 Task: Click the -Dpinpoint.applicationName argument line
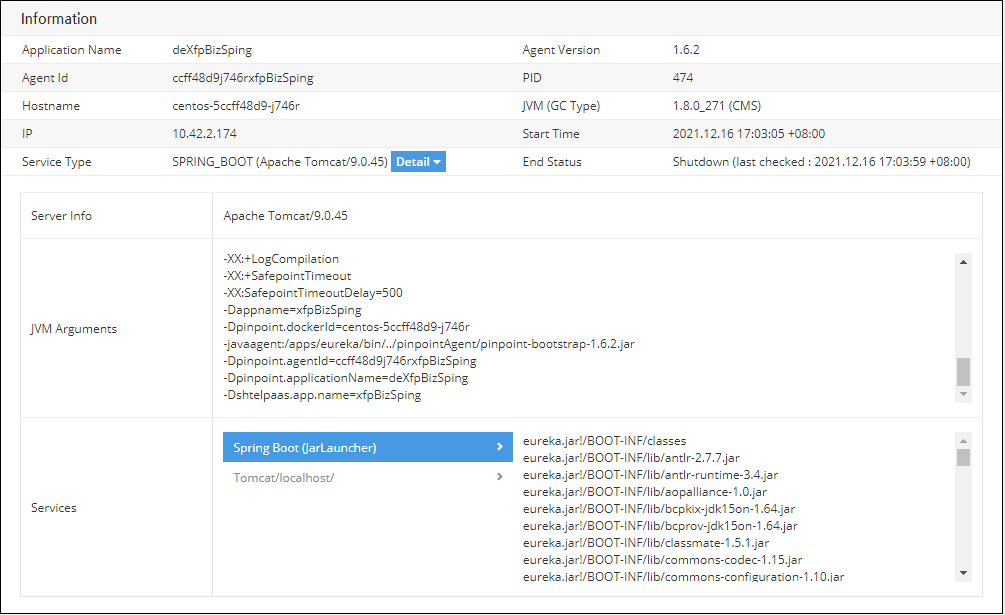coord(345,378)
